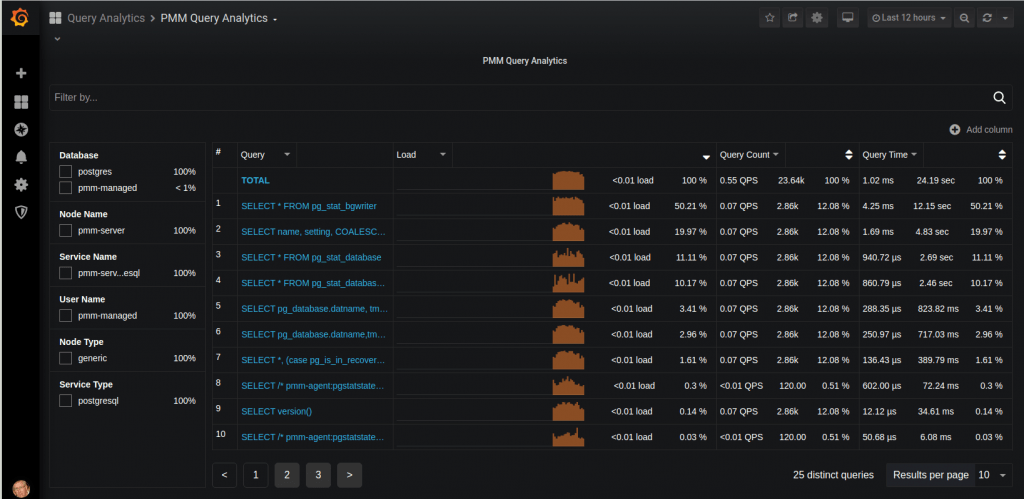1024x499 pixels.
Task: Open the Configuration gear in sidebar
Action: pos(21,185)
